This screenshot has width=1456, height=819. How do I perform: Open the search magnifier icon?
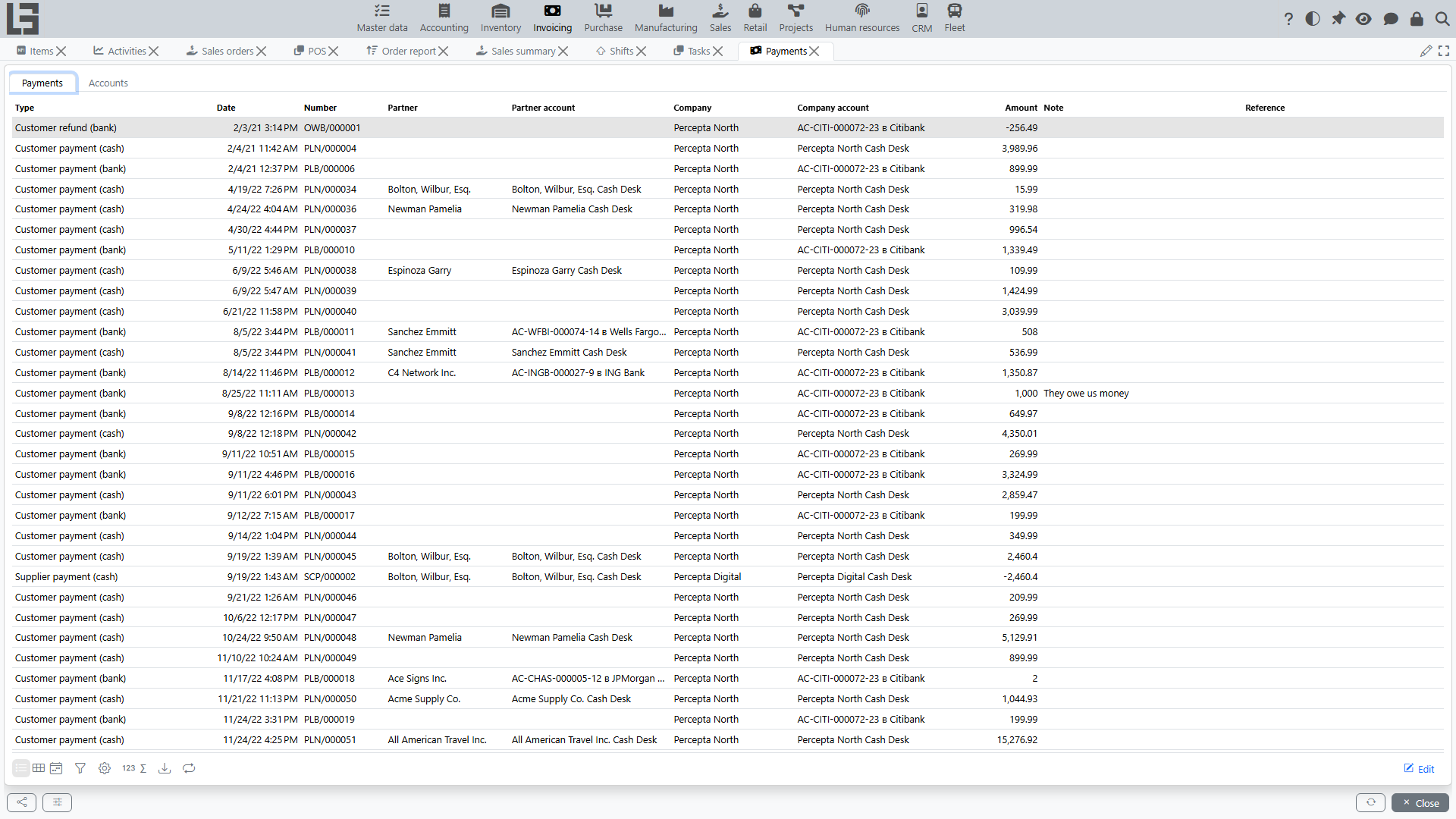pyautogui.click(x=1442, y=19)
